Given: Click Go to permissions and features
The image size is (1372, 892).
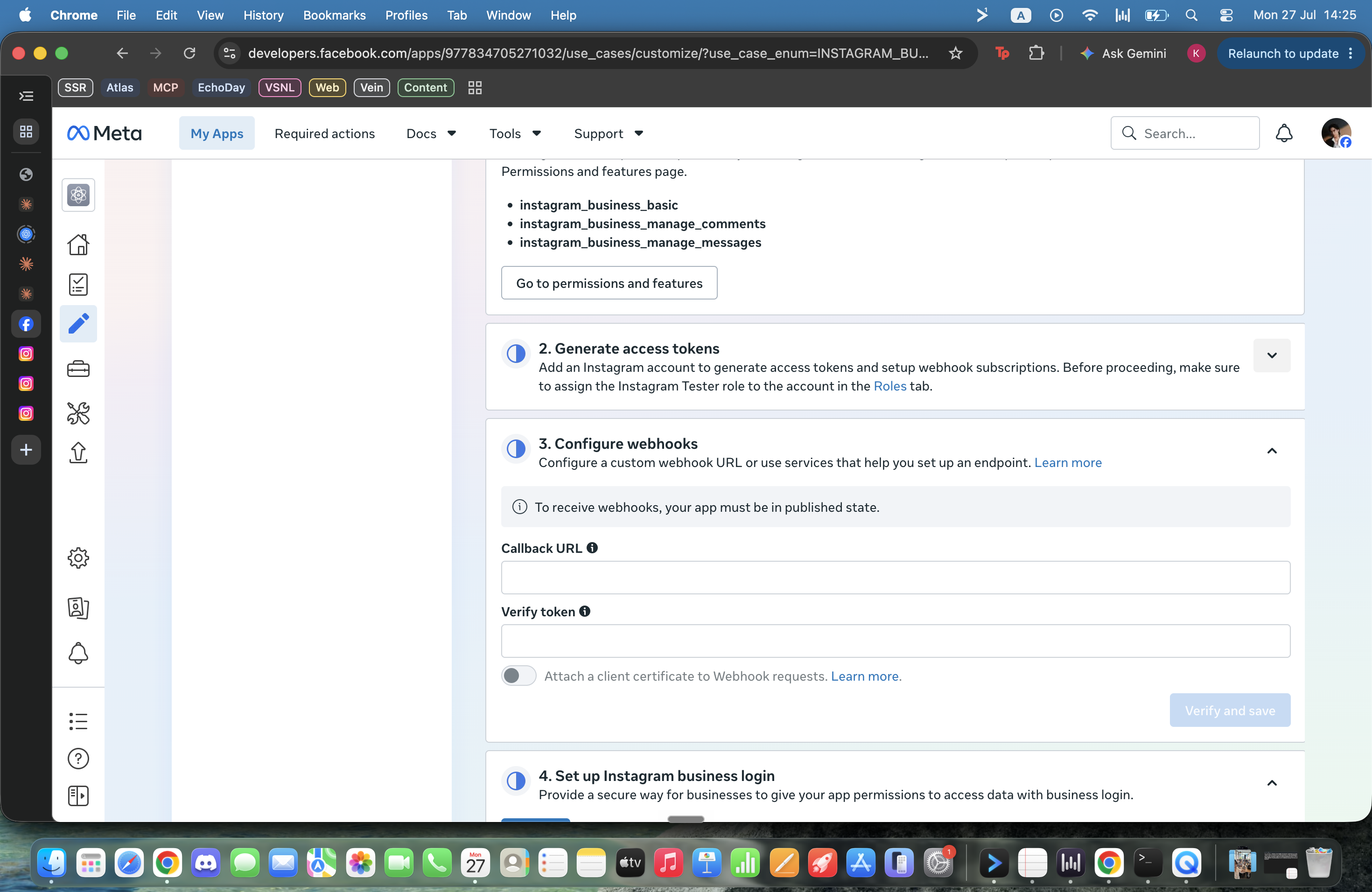Looking at the screenshot, I should (609, 283).
